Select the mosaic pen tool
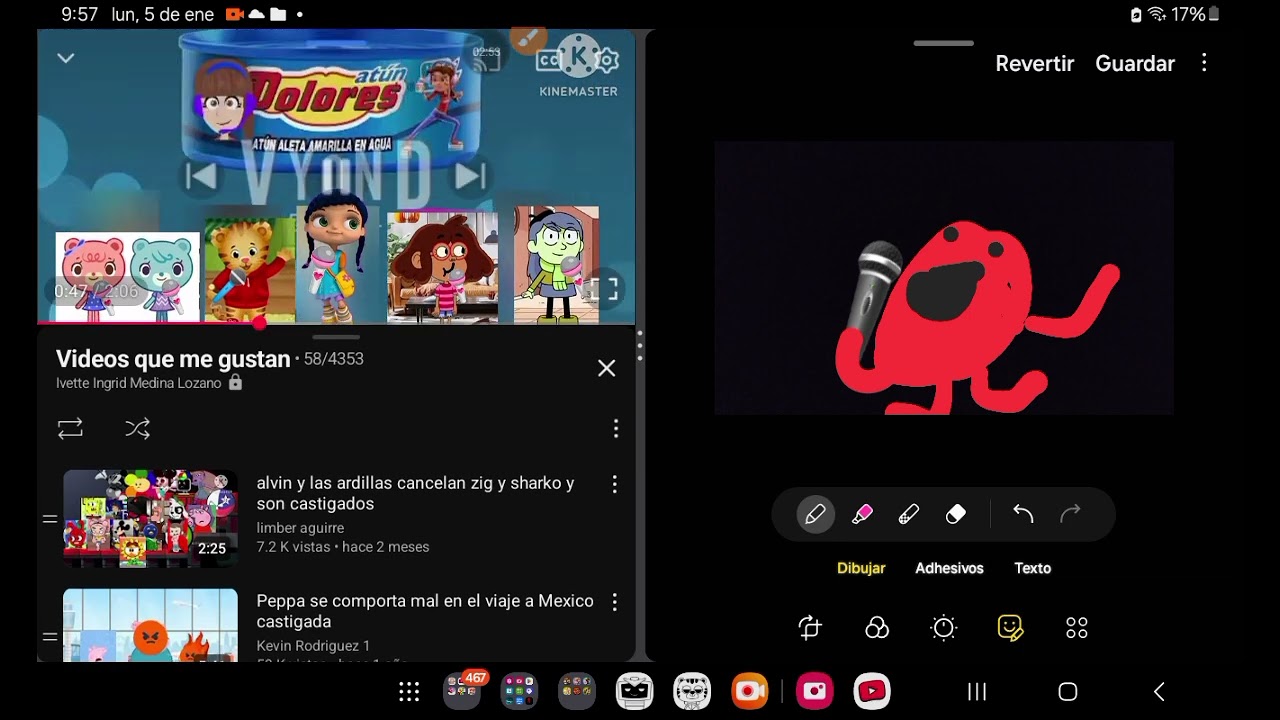Viewport: 1280px width, 720px height. point(909,514)
